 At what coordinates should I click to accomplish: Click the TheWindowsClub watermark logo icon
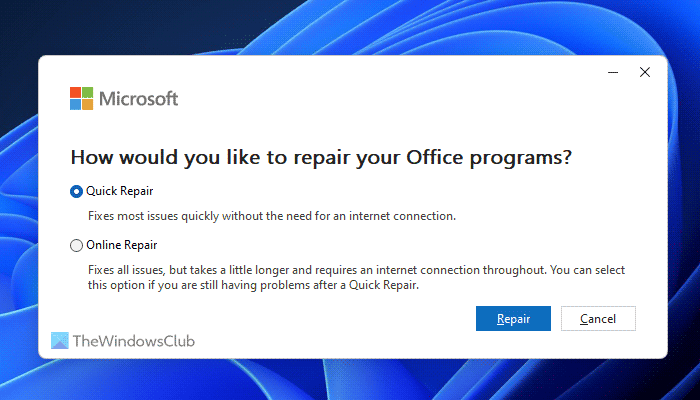60,341
